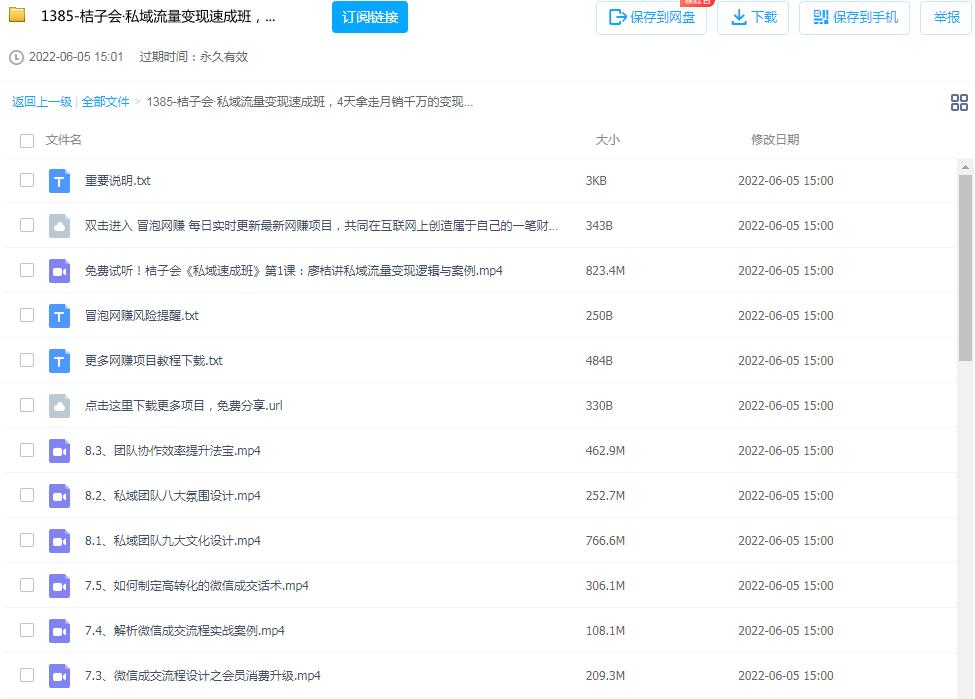Click video icon for 8.1 私域团队九大文化设计

tap(59, 540)
